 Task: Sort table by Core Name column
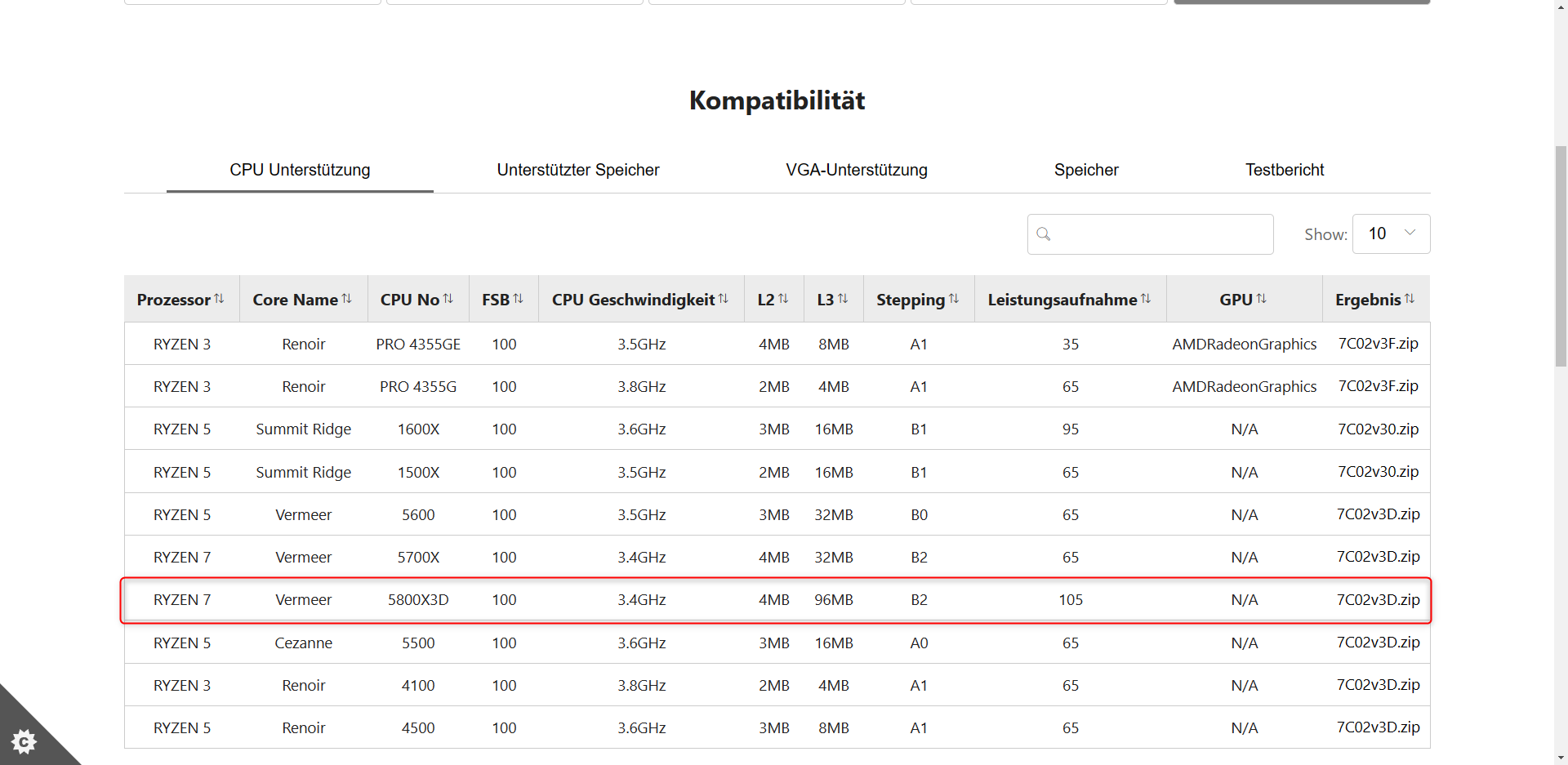(346, 299)
